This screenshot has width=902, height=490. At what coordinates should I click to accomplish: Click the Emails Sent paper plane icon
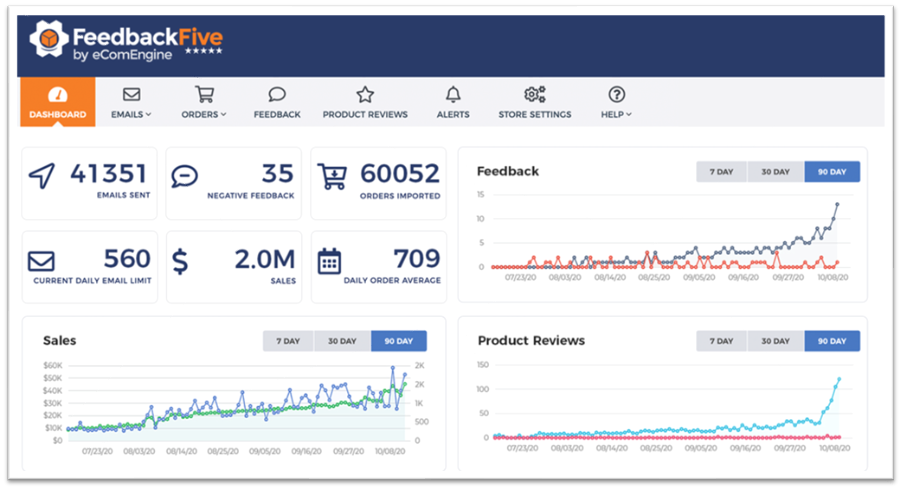pos(42,177)
